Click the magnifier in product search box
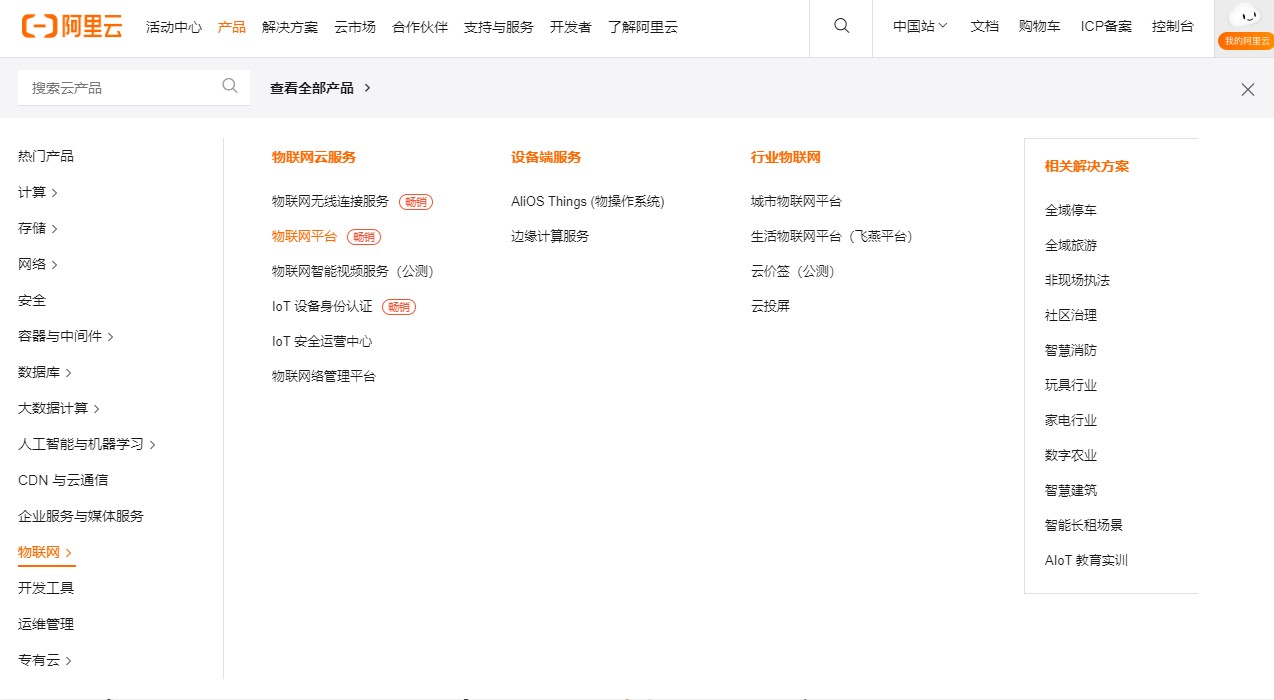Viewport: 1274px width, 700px height. coord(230,86)
